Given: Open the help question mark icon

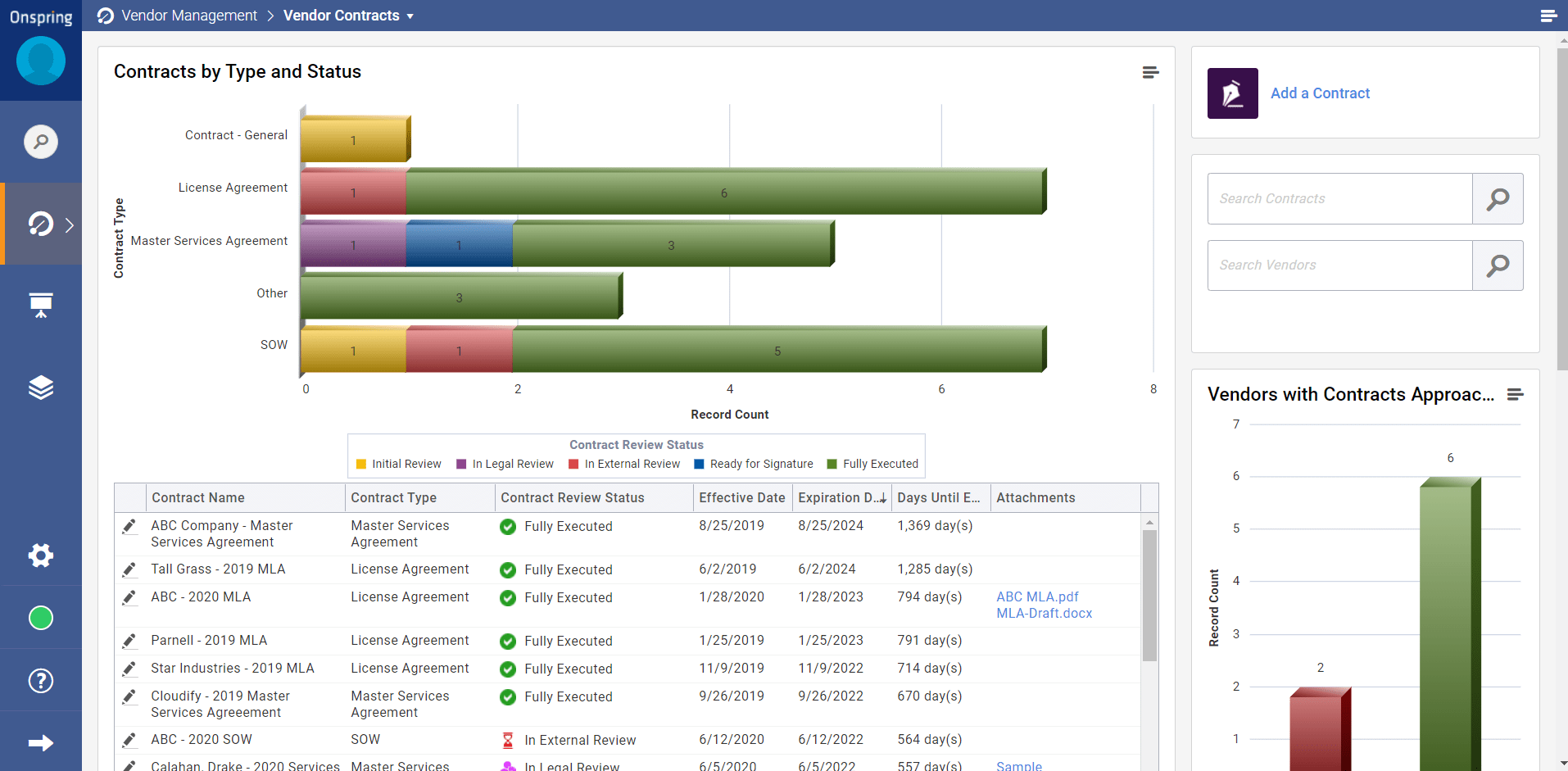Looking at the screenshot, I should click(x=41, y=681).
